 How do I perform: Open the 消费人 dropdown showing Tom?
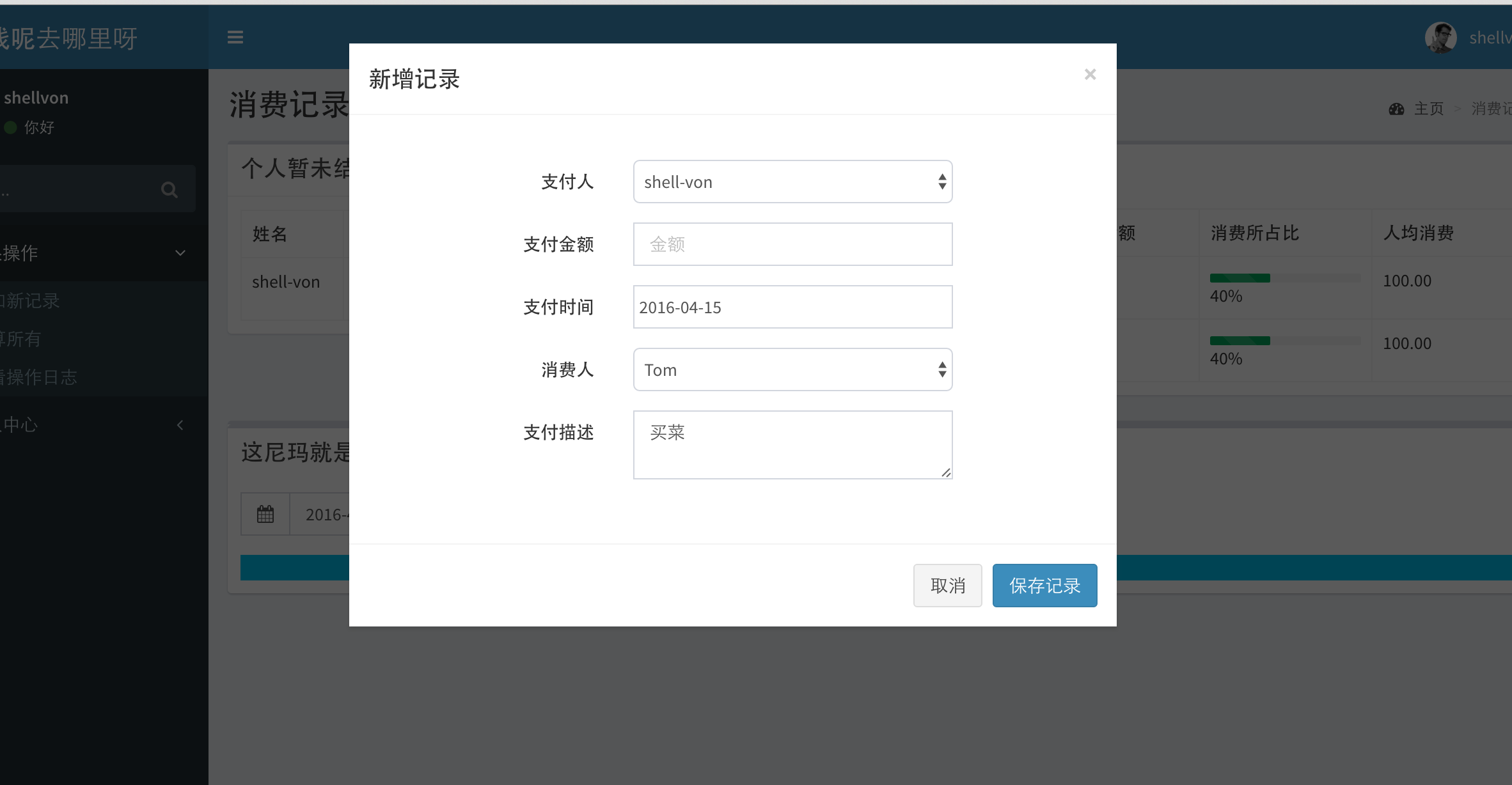(x=792, y=370)
